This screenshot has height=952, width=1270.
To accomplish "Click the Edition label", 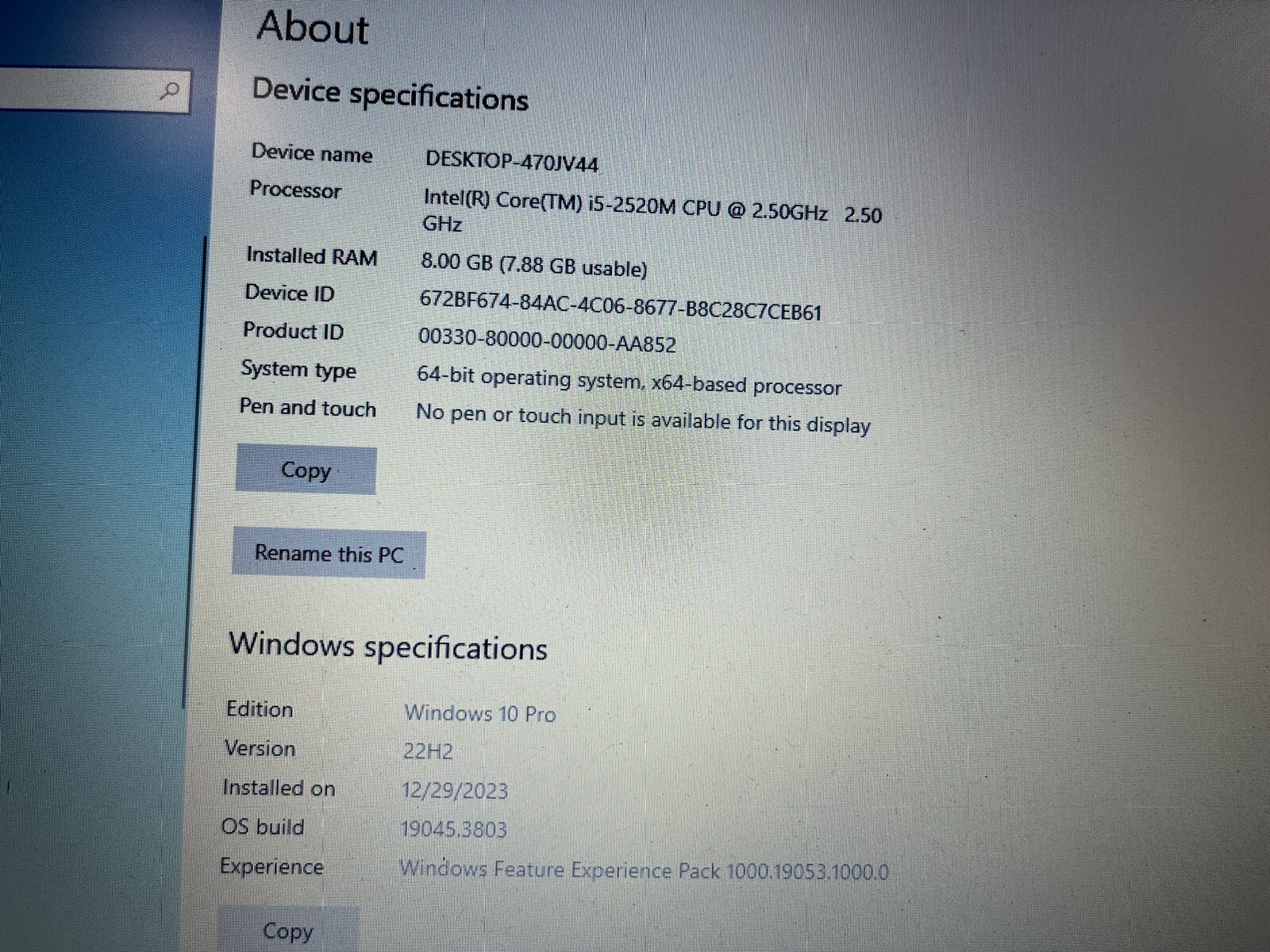I will pos(260,709).
